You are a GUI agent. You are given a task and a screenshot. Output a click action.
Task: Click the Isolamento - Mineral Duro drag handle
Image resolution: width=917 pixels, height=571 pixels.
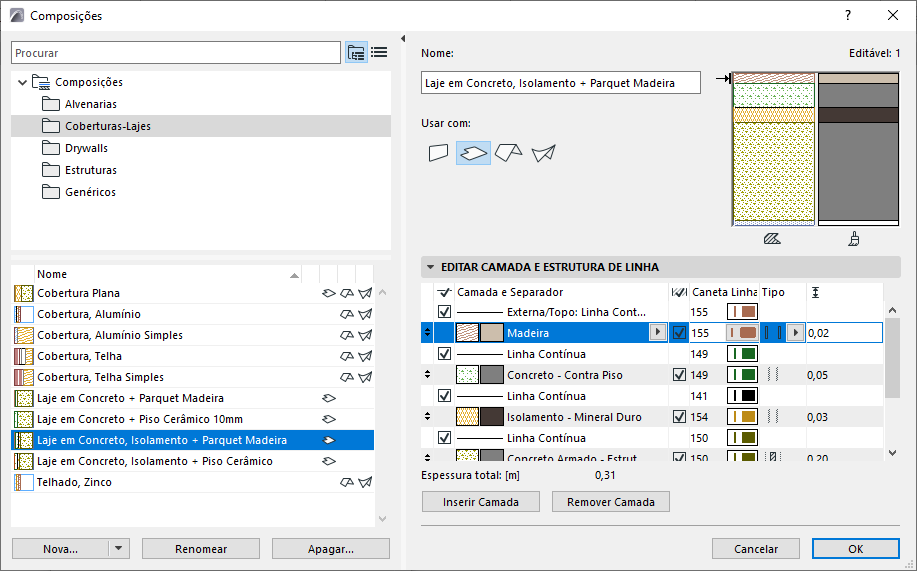point(428,417)
